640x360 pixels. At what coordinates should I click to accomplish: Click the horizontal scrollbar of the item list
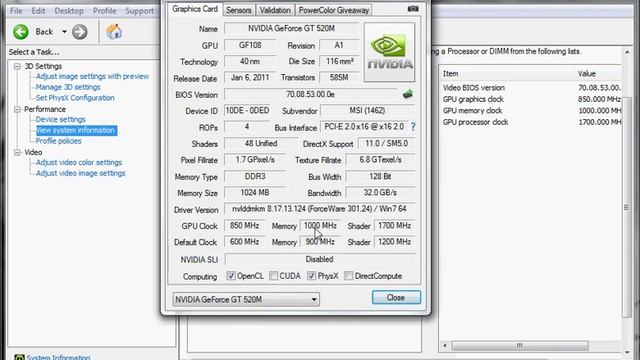(520, 346)
